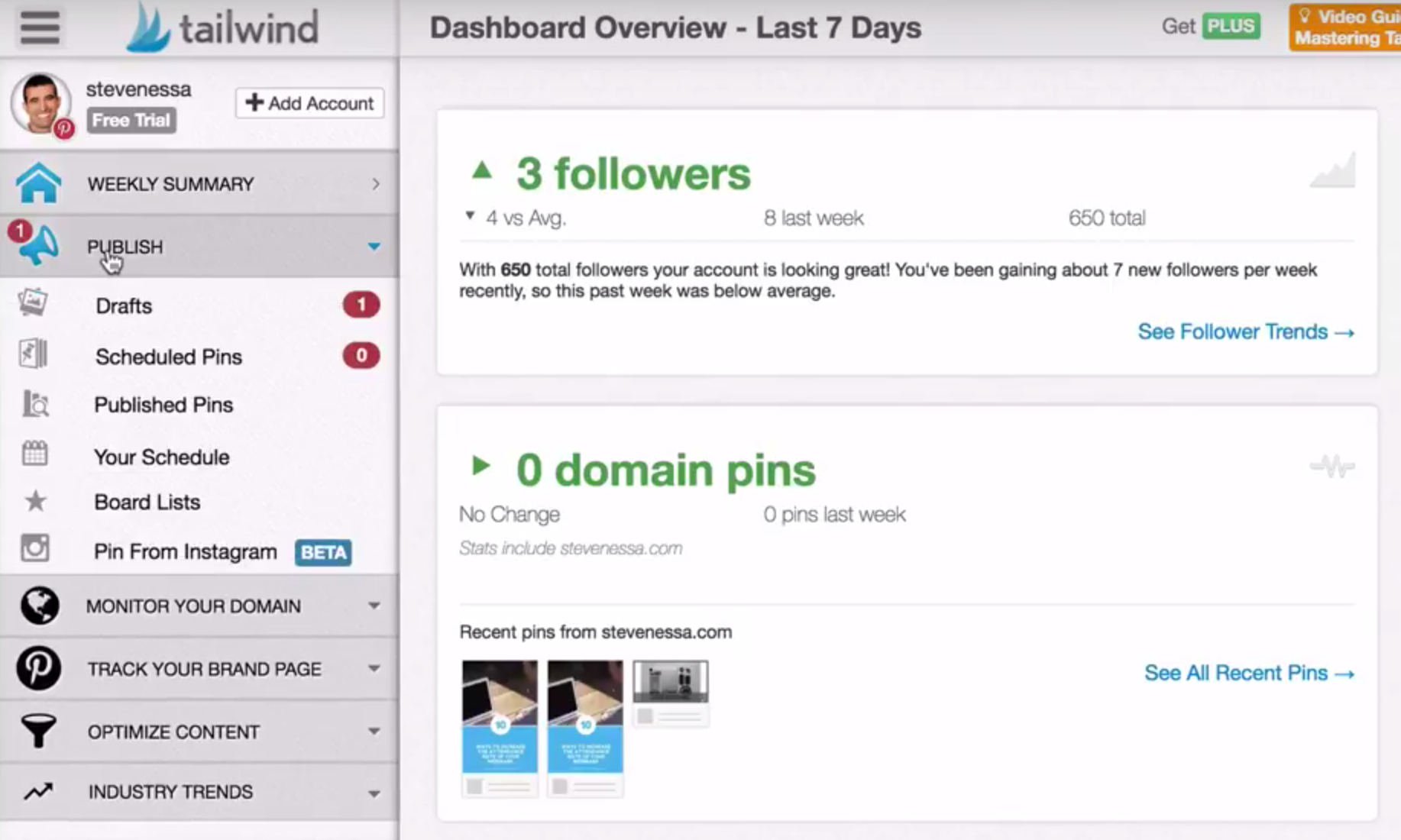The width and height of the screenshot is (1401, 840).
Task: Click the Free Trial badge
Action: (131, 121)
